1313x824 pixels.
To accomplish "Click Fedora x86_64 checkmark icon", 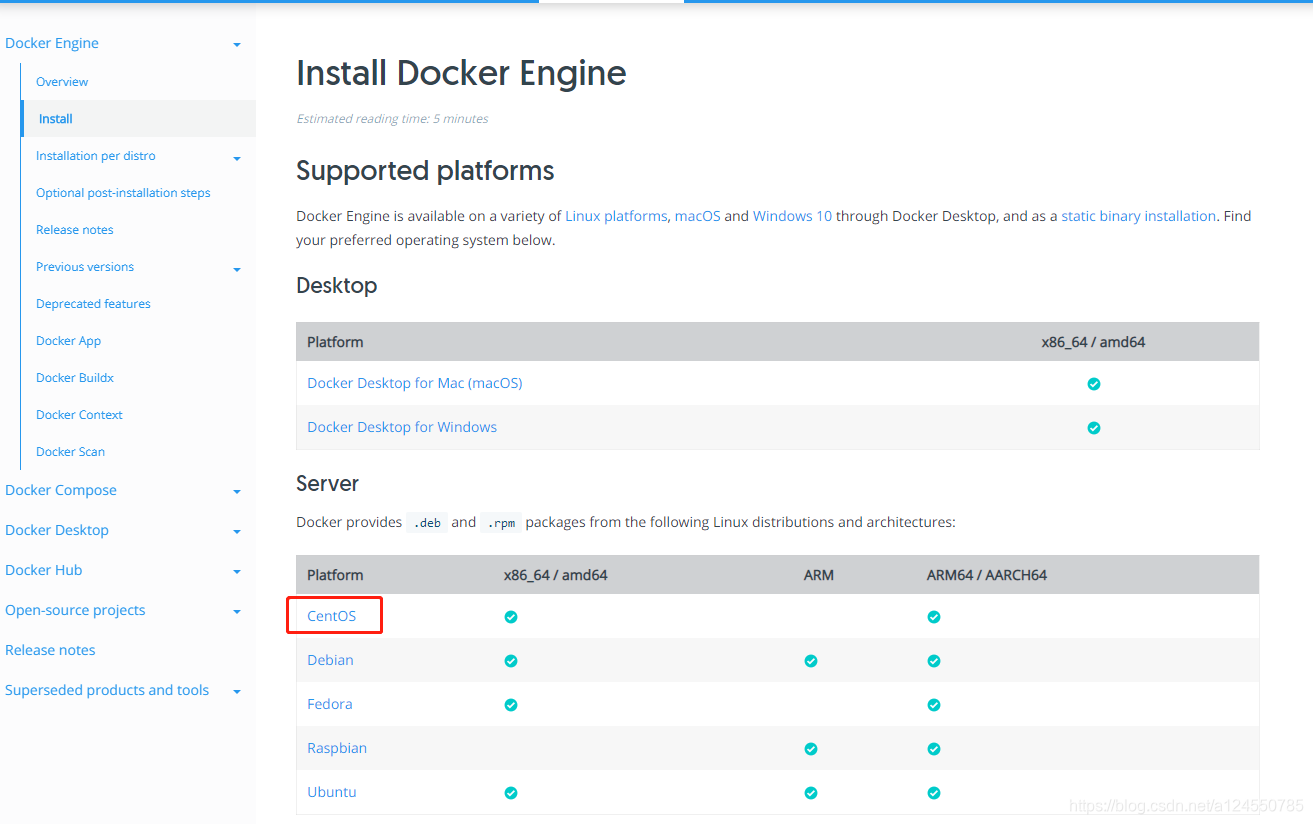I will pos(511,705).
